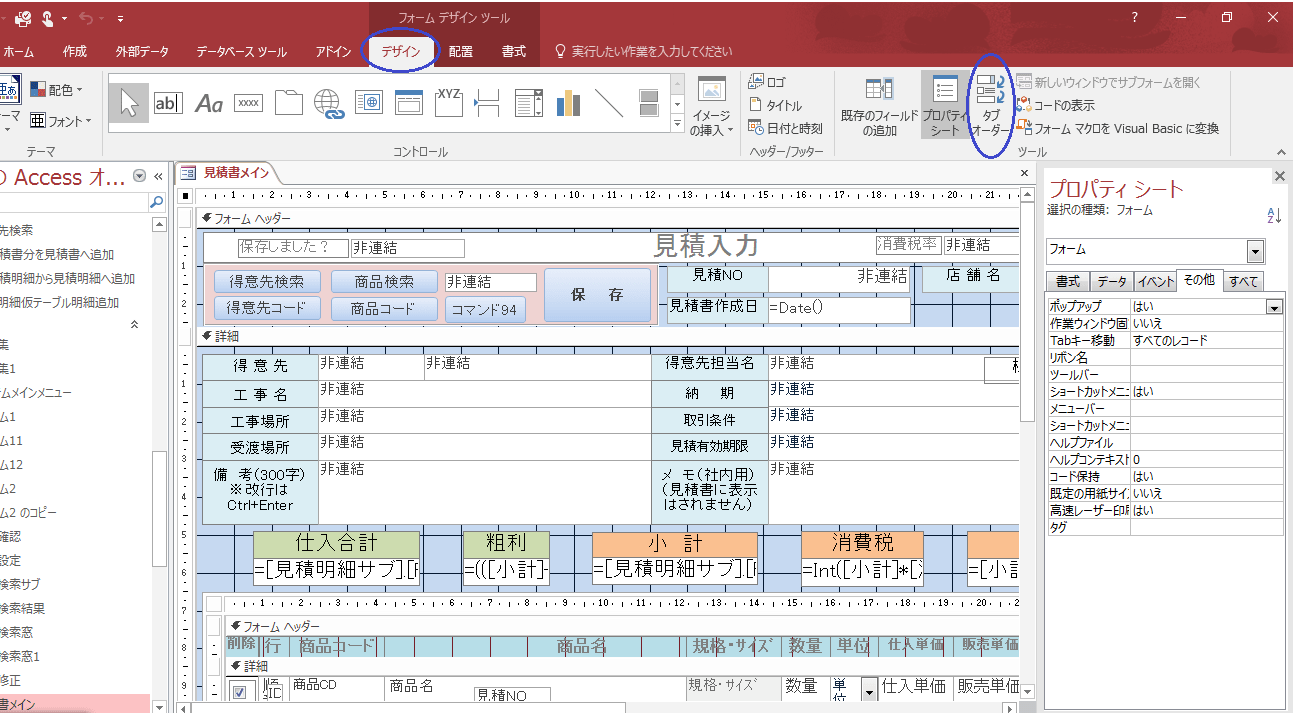The height and width of the screenshot is (713, 1293).
Task: Click 既存のフィールドの追加 button
Action: [879, 106]
